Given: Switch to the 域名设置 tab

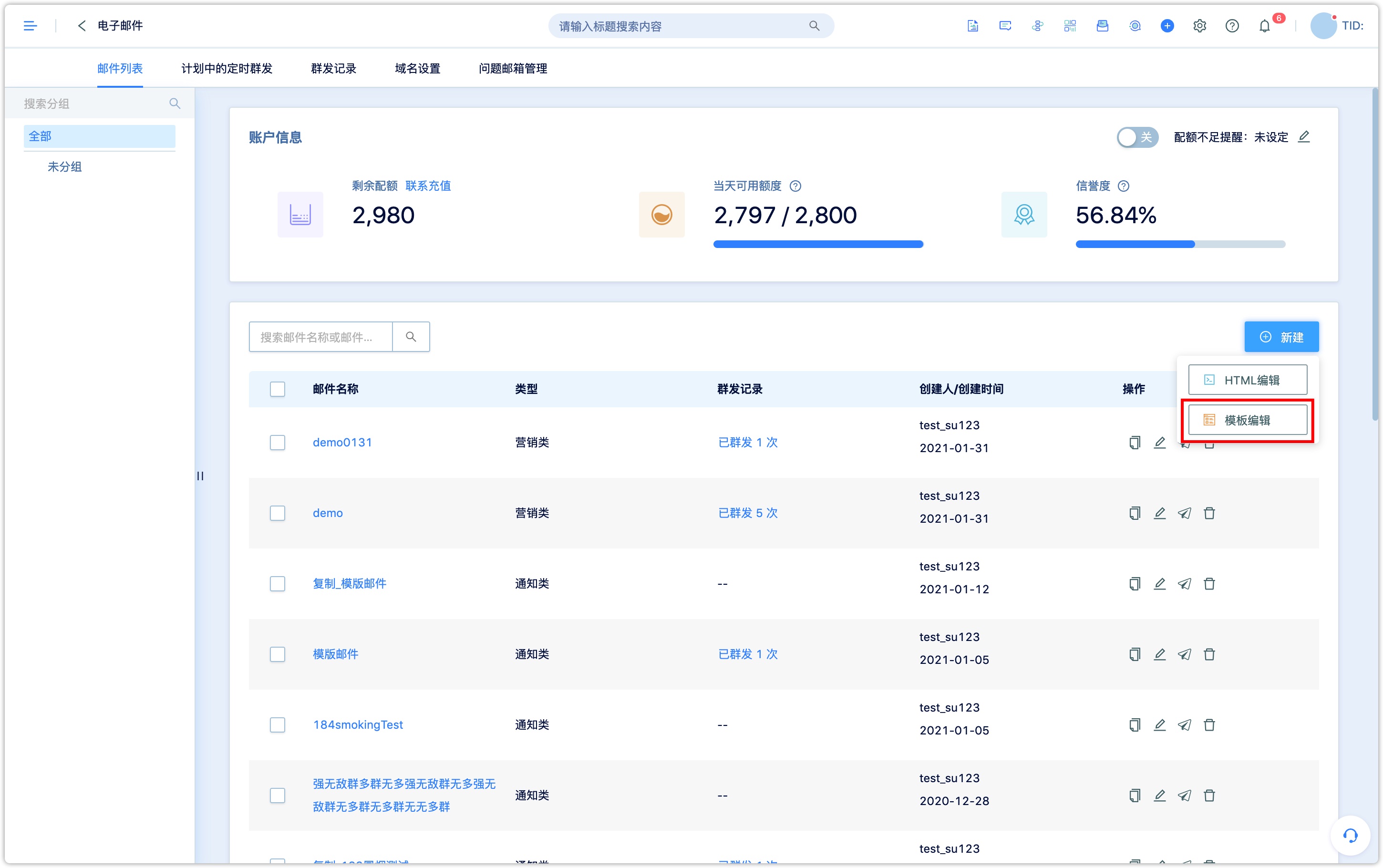Looking at the screenshot, I should tap(417, 68).
